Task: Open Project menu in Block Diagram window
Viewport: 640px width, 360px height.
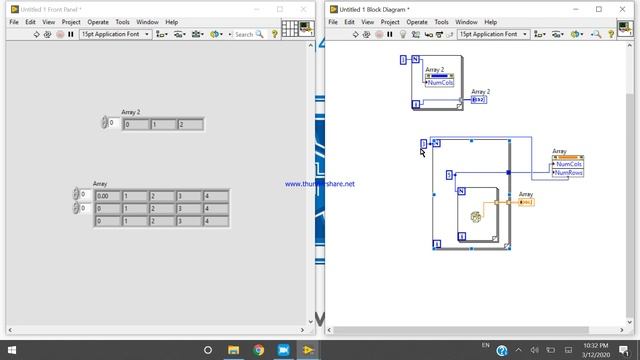Action: [390, 22]
